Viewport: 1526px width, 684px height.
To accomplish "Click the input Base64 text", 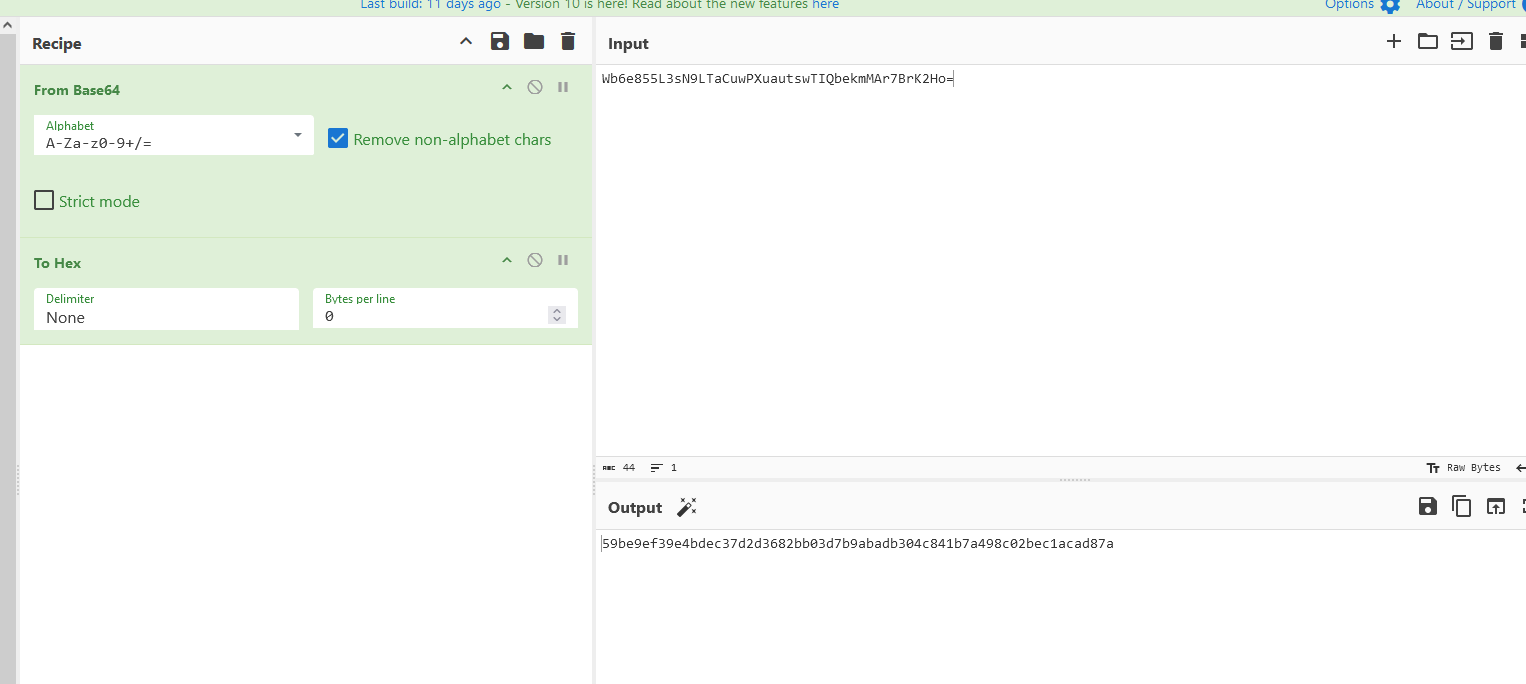I will click(x=778, y=78).
